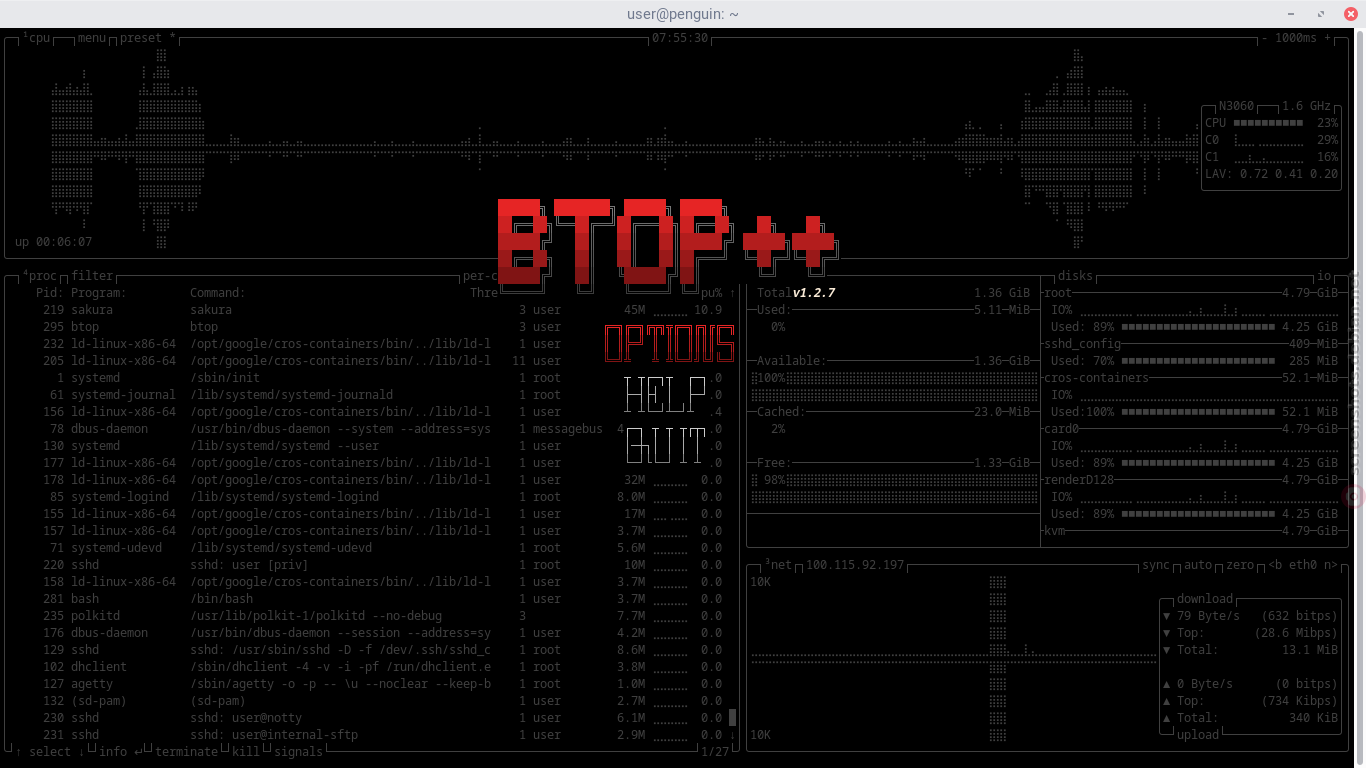The width and height of the screenshot is (1366, 768).
Task: Toggle 'auto' scaling in net box
Action: click(1198, 565)
